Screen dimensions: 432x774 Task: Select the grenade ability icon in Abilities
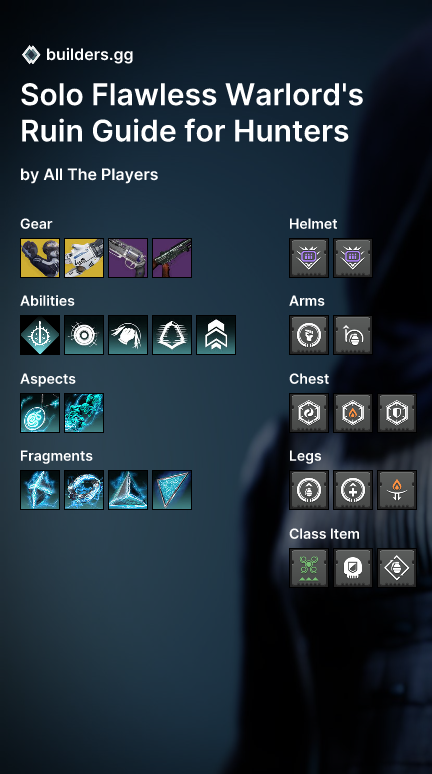click(84, 335)
